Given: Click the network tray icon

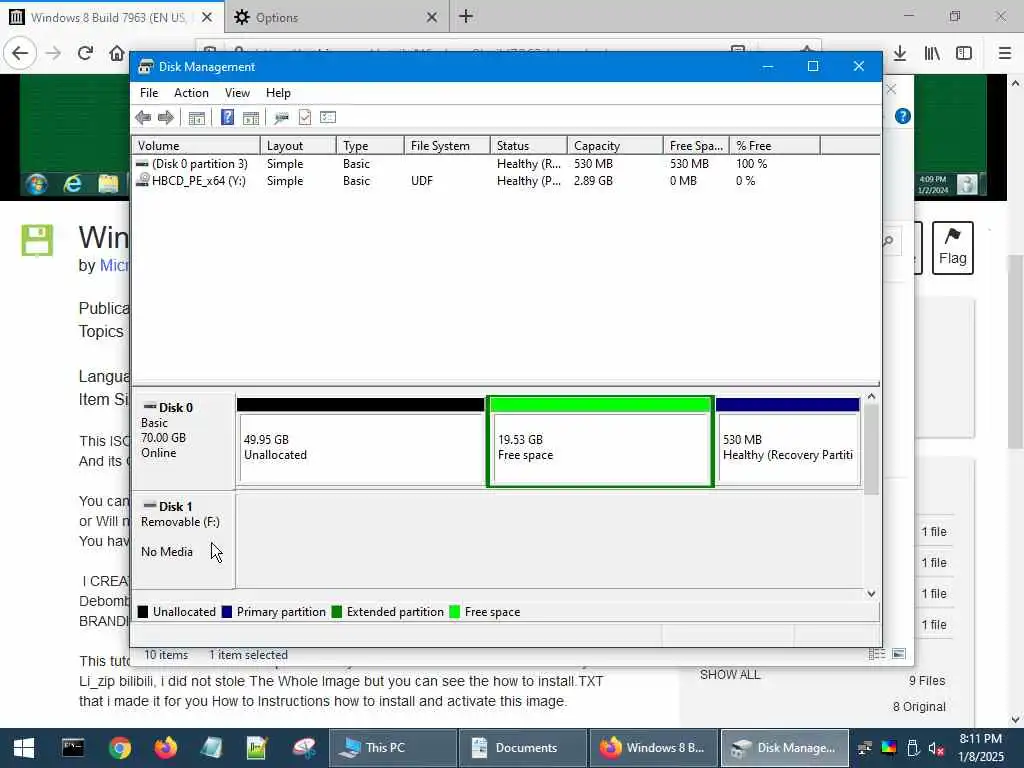Looking at the screenshot, I should click(865, 748).
